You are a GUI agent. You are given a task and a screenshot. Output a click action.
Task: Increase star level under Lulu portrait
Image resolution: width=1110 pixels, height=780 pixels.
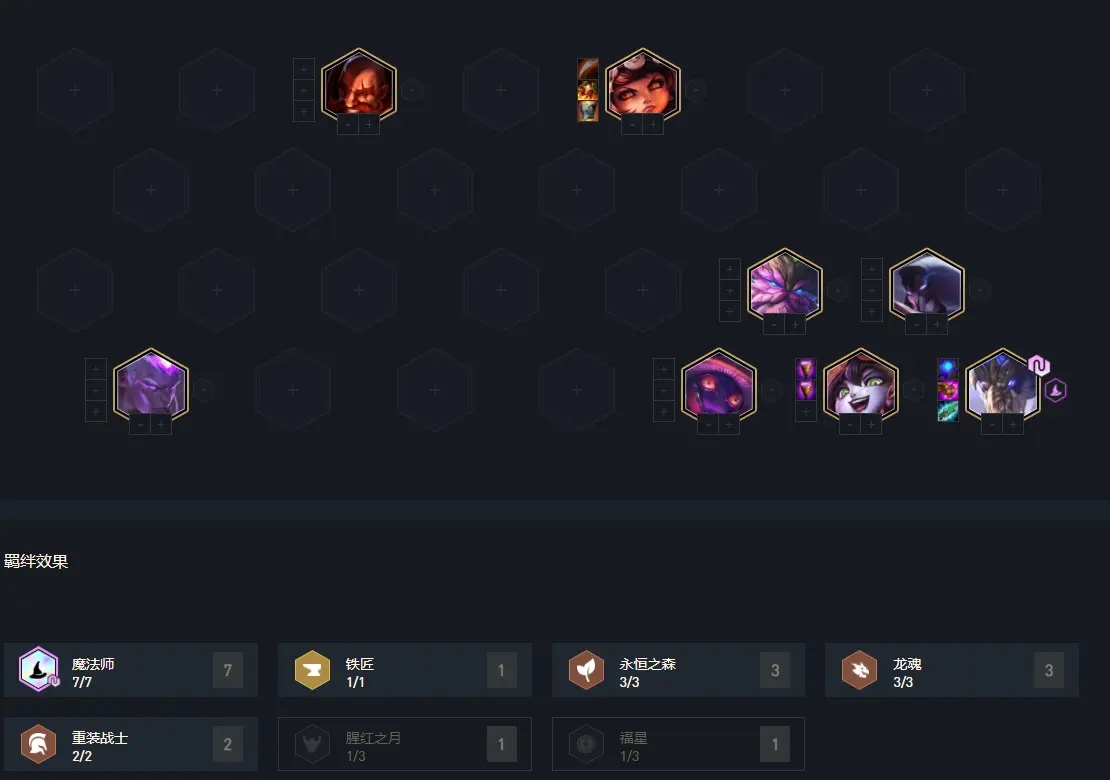coord(871,425)
